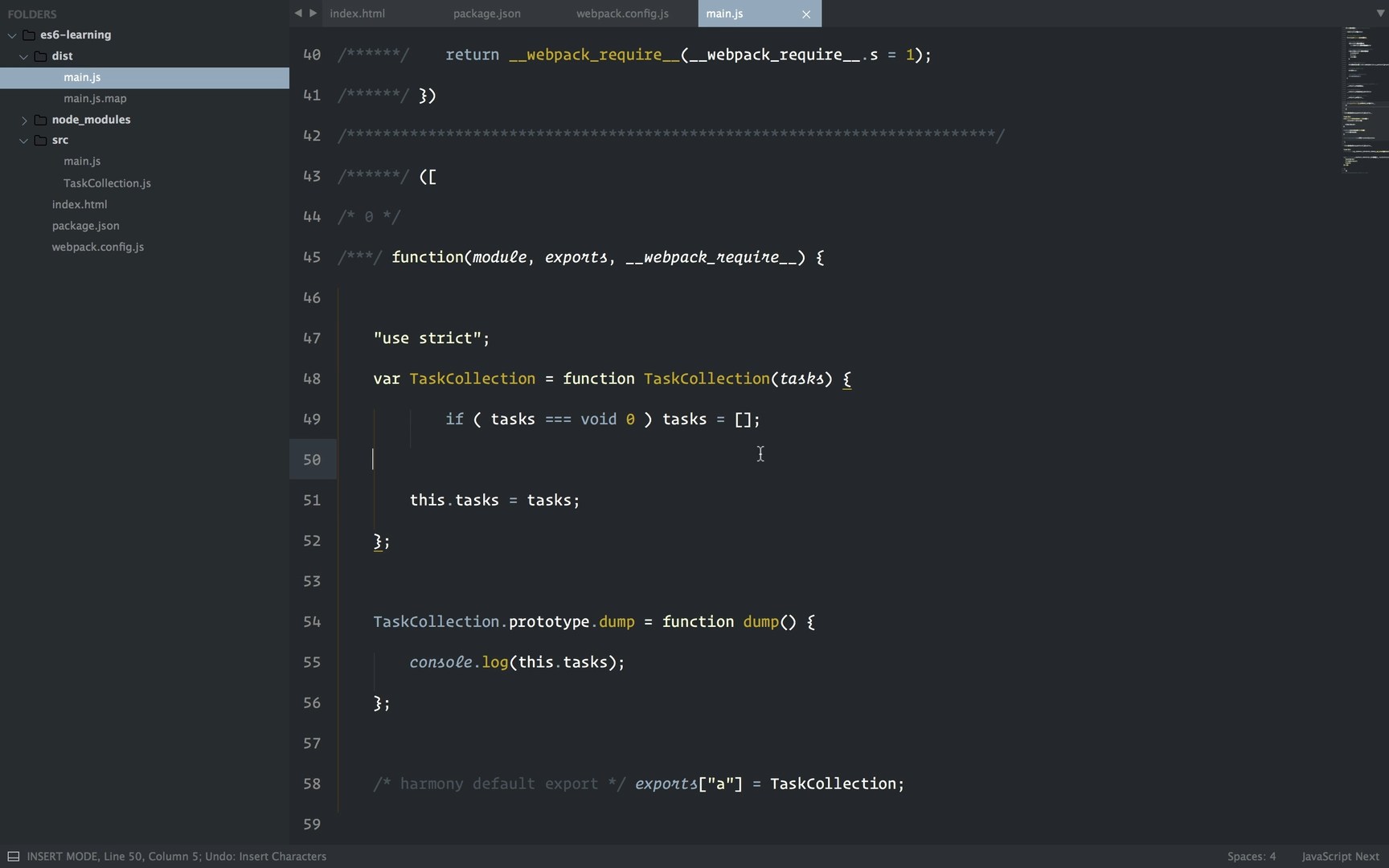Select main.js under dist in sidebar
The width and height of the screenshot is (1389, 868).
[x=145, y=77]
